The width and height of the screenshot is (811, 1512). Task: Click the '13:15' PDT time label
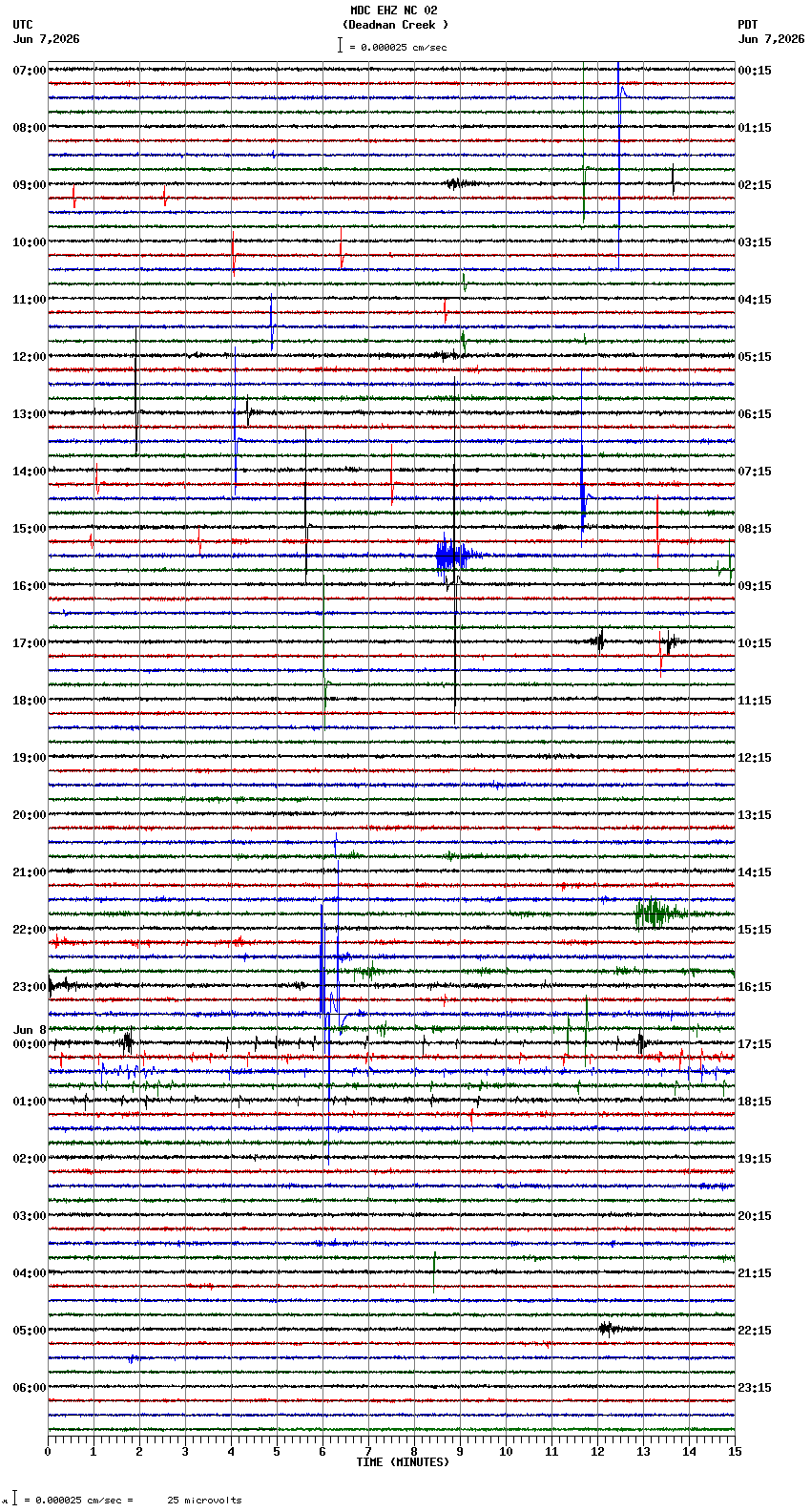[755, 815]
